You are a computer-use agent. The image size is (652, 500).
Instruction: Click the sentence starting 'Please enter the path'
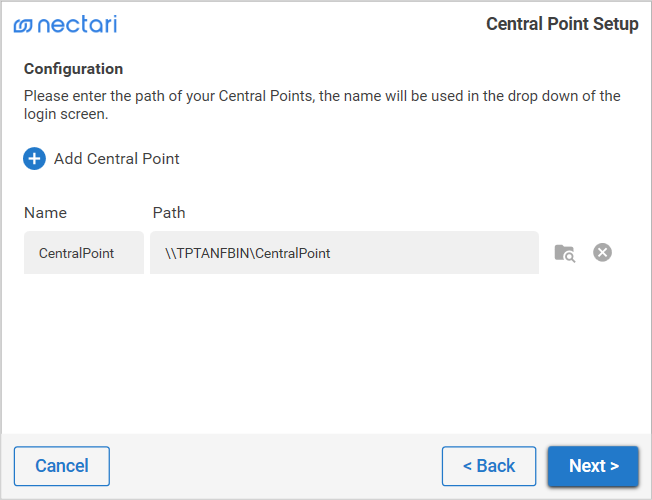322,96
